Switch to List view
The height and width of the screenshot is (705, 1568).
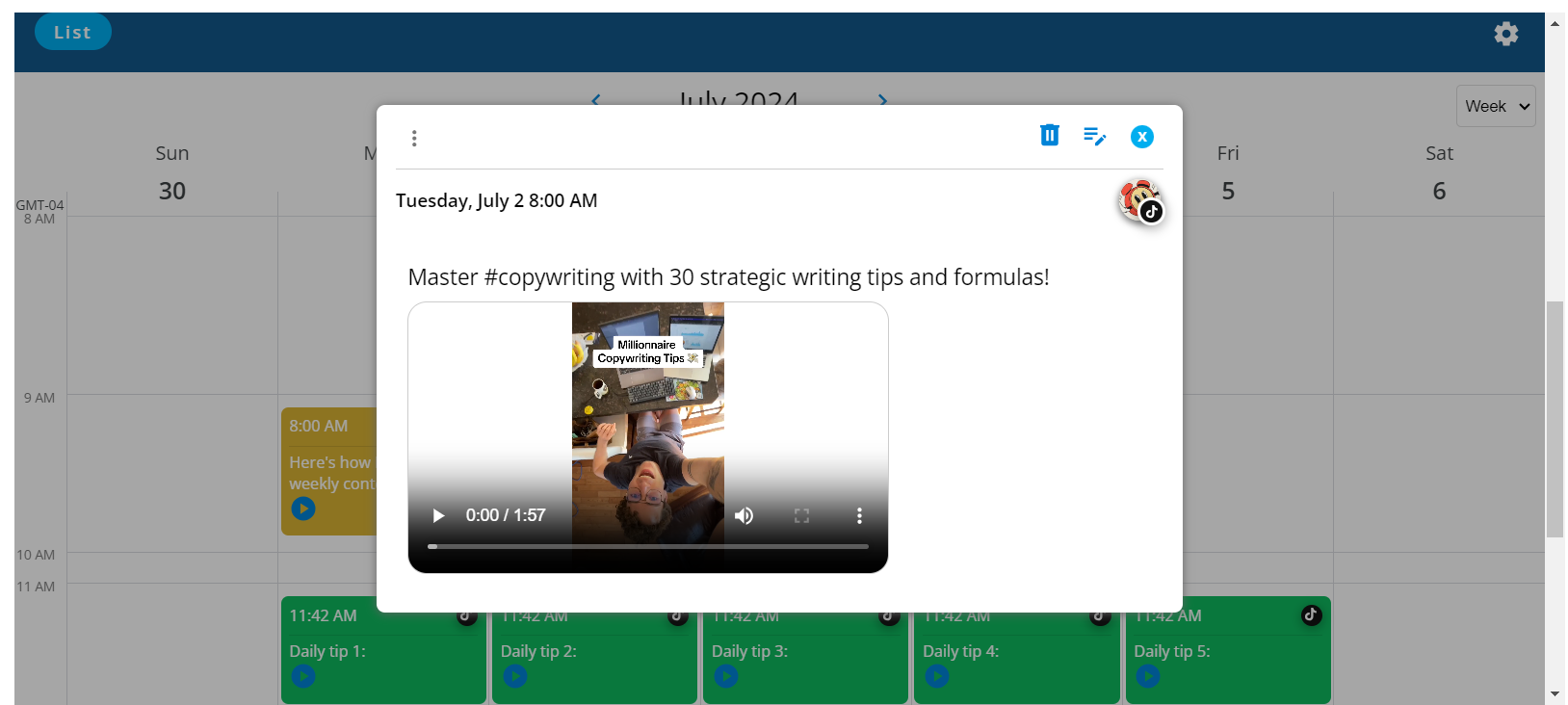73,33
